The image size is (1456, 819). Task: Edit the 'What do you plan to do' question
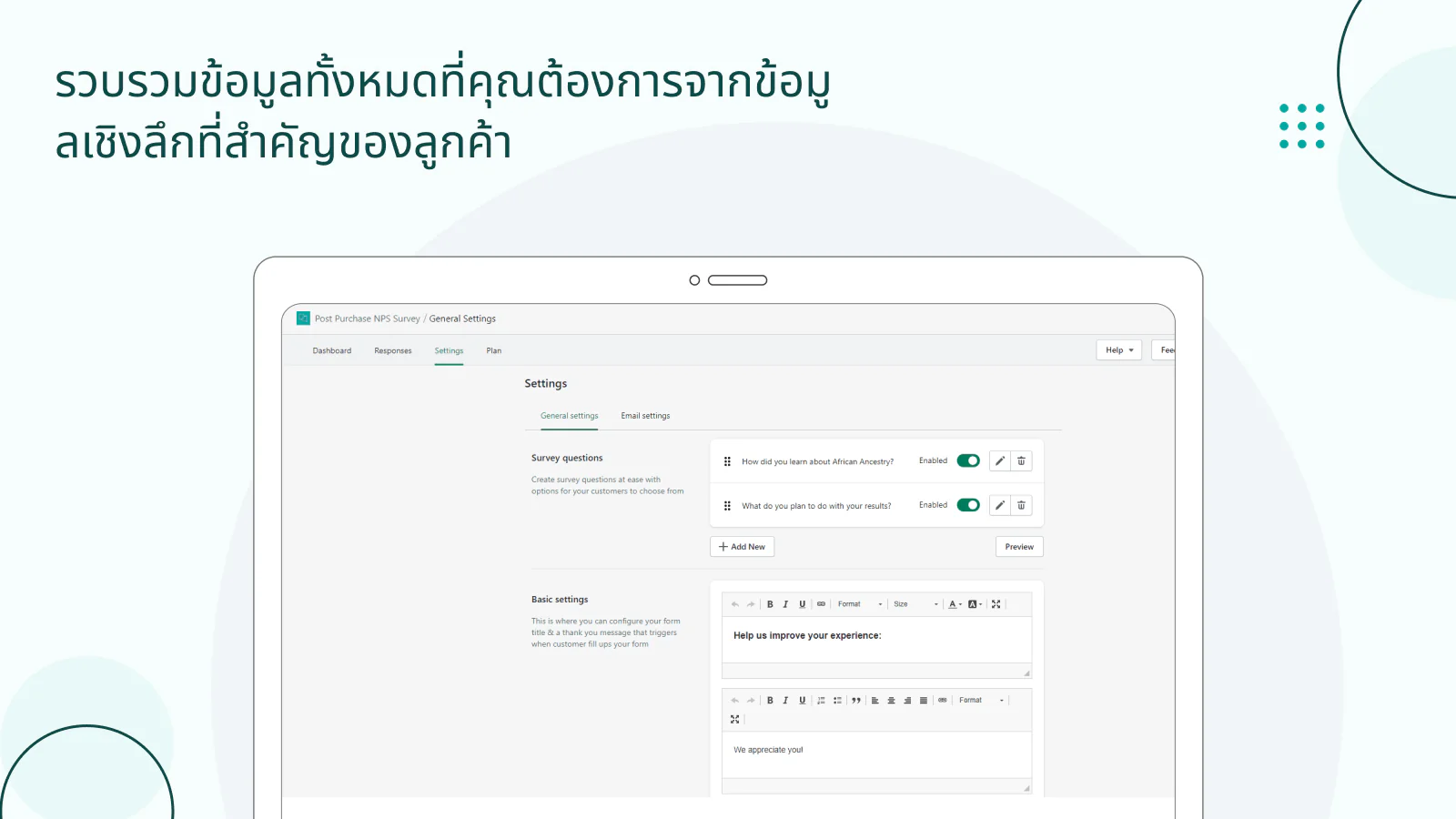coord(1000,505)
